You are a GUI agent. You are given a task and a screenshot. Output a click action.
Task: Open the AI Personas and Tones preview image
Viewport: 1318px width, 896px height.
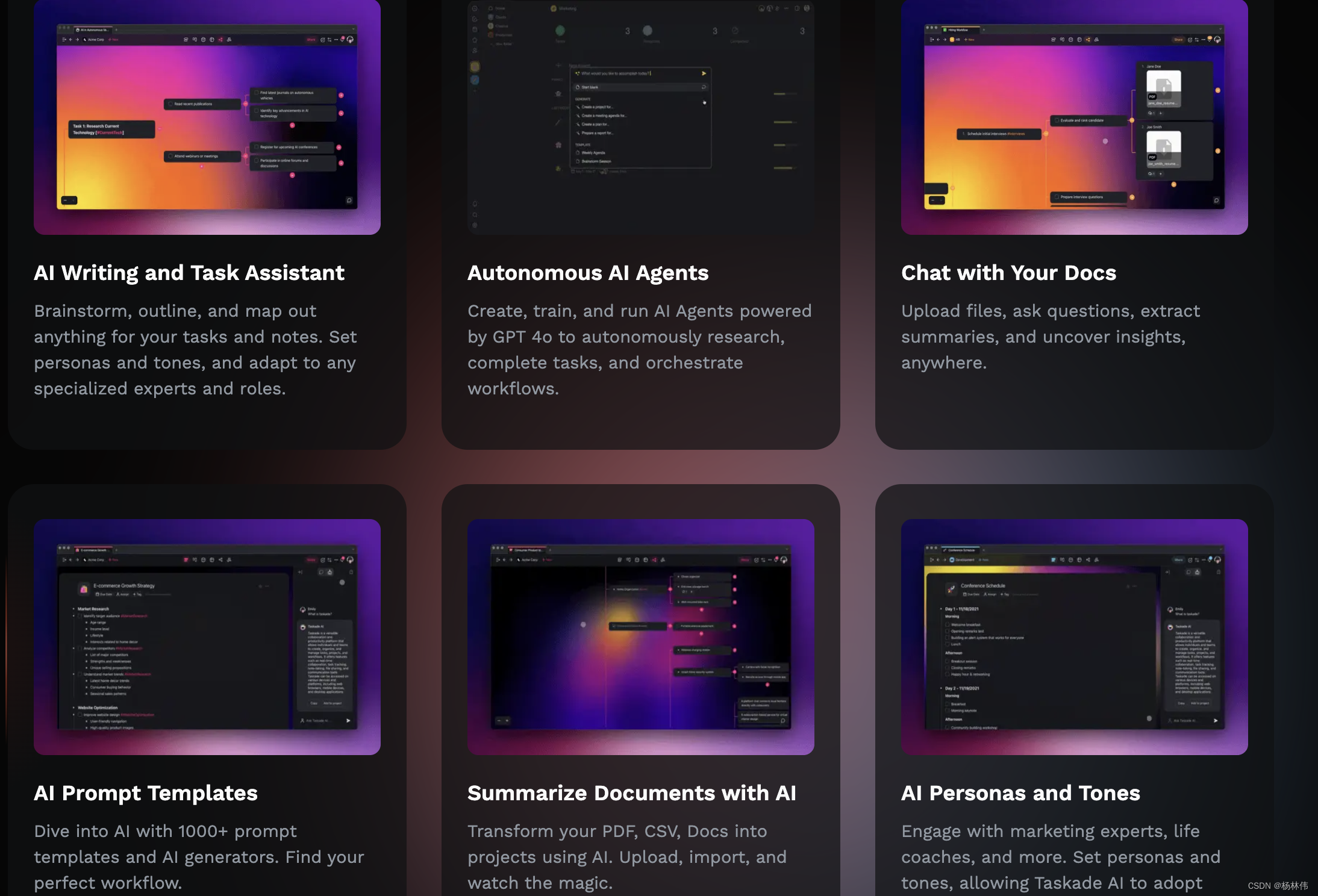[x=1074, y=636]
